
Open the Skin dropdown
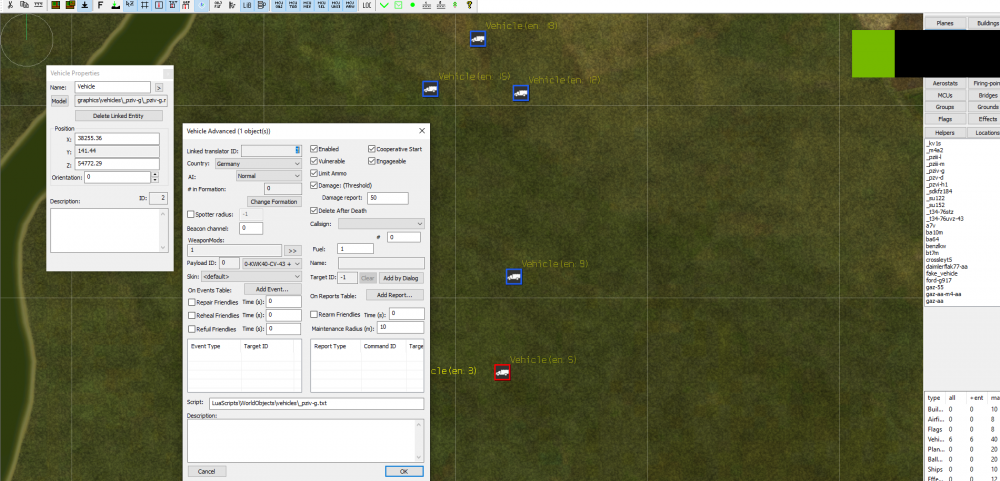pos(251,276)
